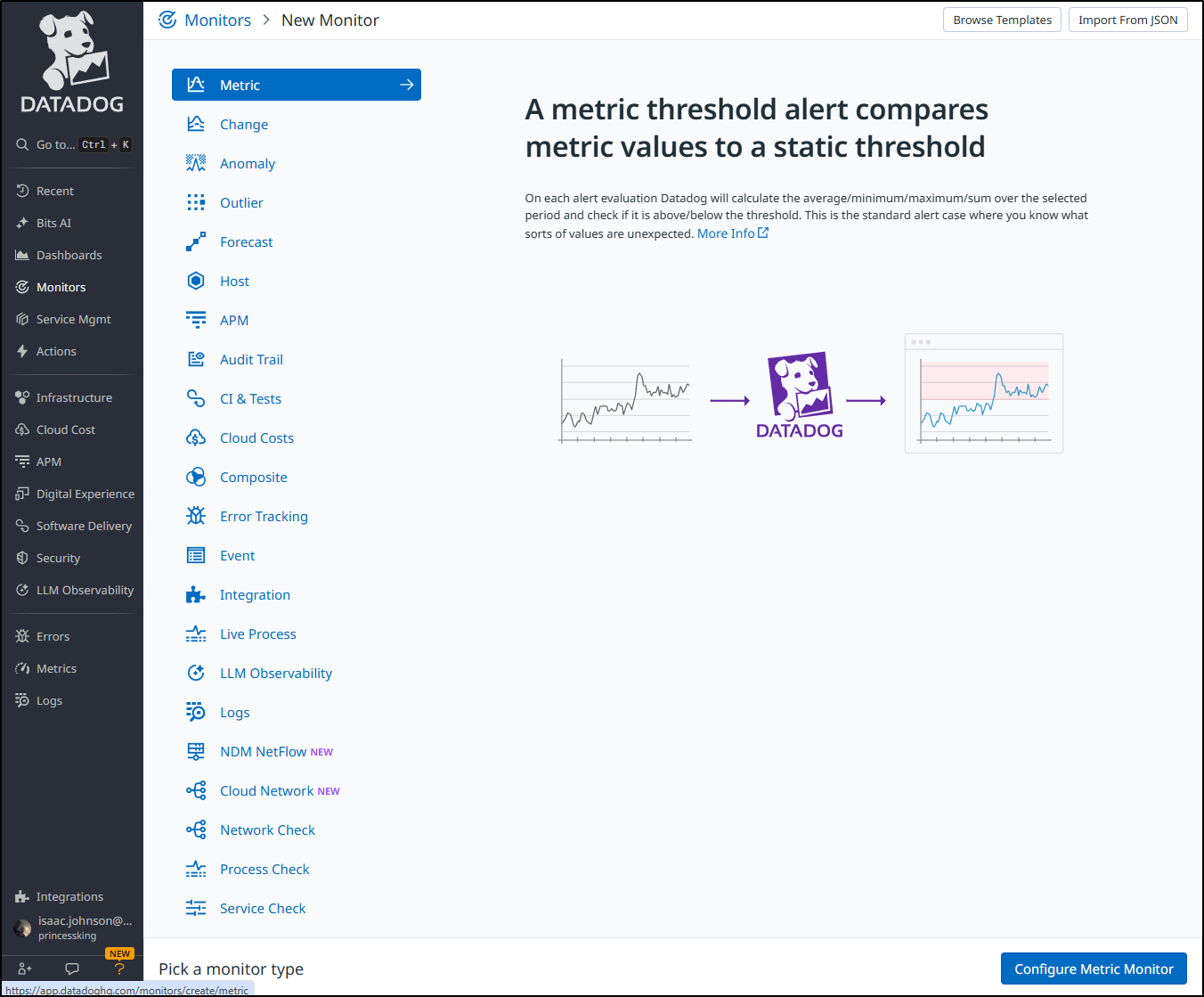Image resolution: width=1204 pixels, height=997 pixels.
Task: Open the More Info link
Action: (x=732, y=233)
